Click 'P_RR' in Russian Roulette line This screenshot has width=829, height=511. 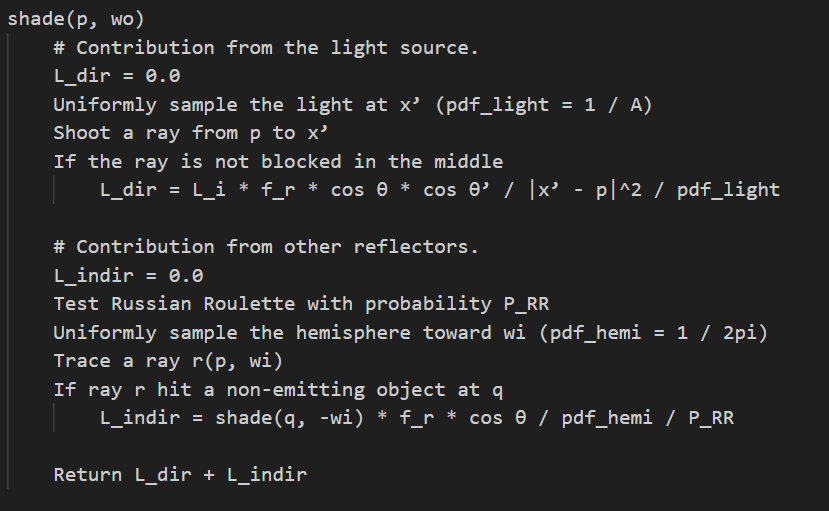click(526, 304)
